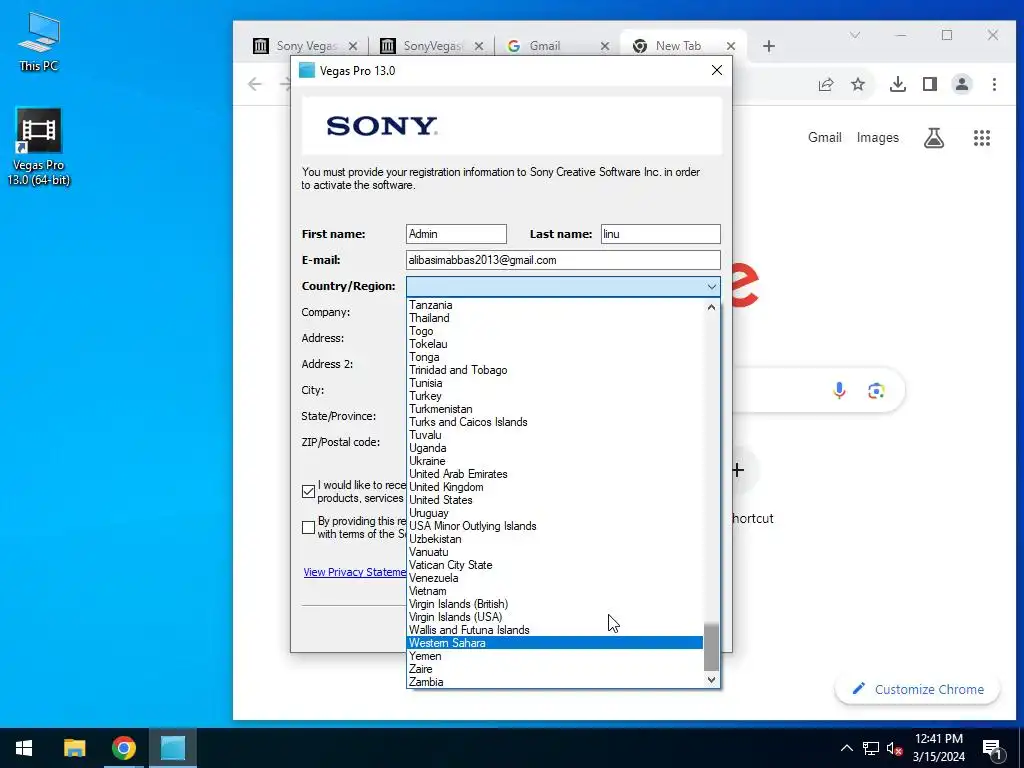Select Zambia at the list bottom

555,682
